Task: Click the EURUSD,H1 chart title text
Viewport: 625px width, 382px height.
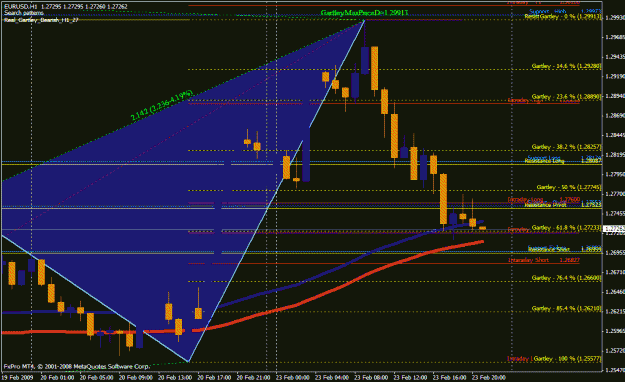Action: 66,6
